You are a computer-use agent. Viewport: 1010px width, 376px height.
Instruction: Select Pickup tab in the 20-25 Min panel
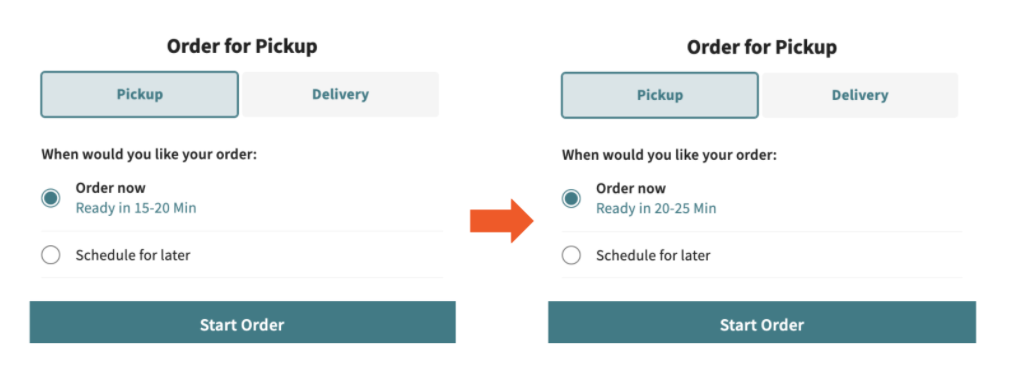coord(660,95)
